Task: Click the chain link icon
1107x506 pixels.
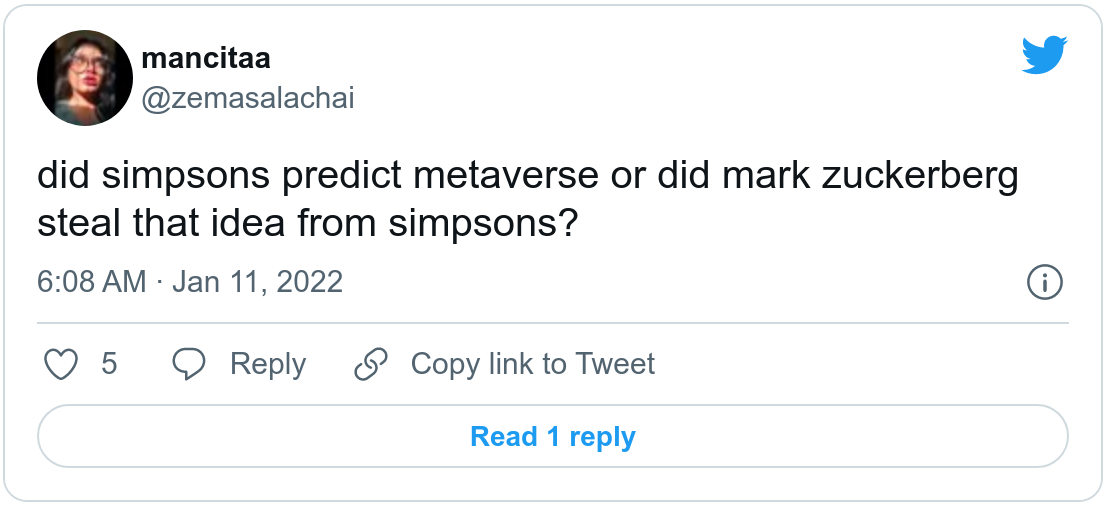Action: pyautogui.click(x=371, y=364)
